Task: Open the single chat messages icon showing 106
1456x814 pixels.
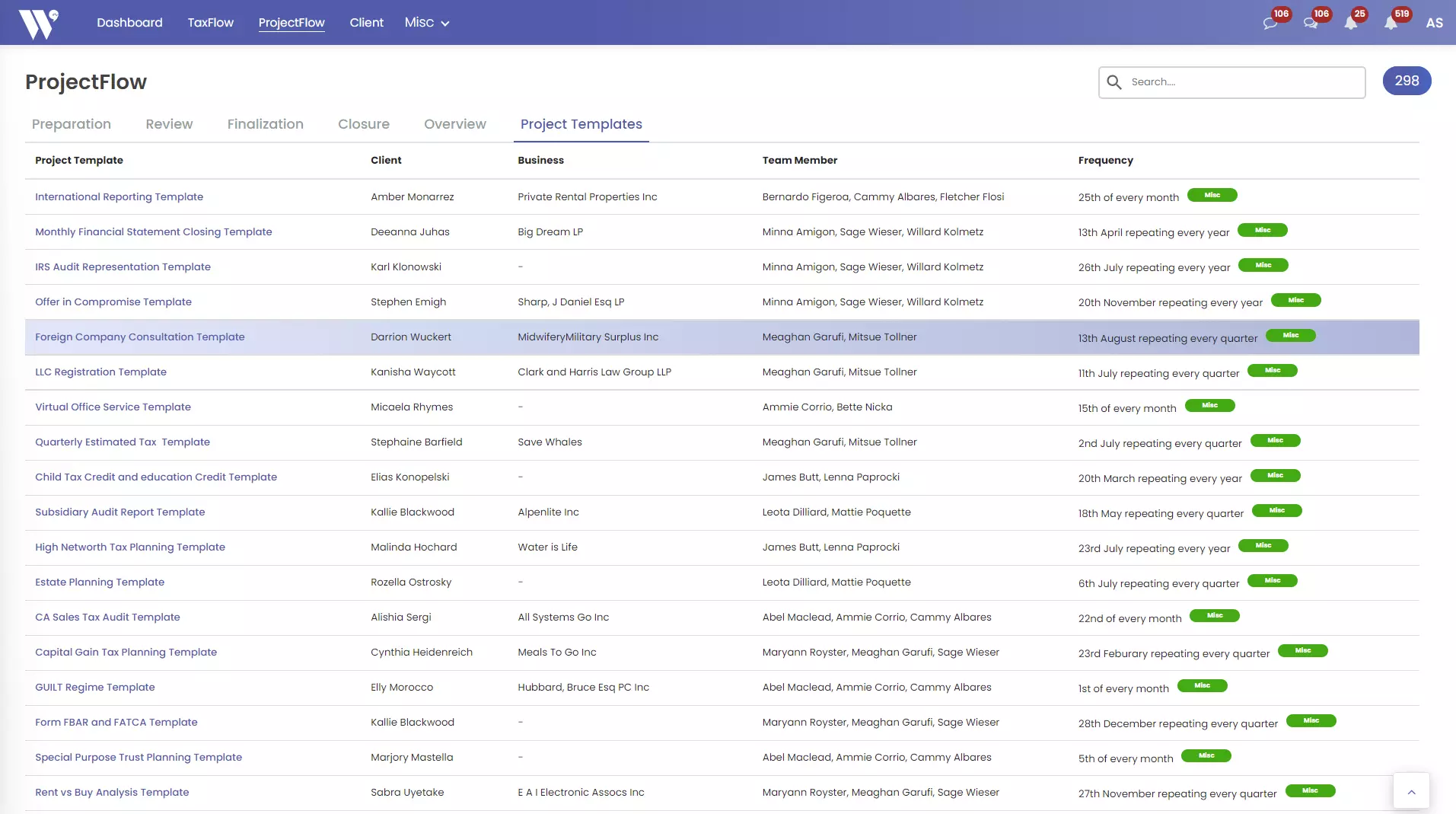Action: pyautogui.click(x=1270, y=22)
